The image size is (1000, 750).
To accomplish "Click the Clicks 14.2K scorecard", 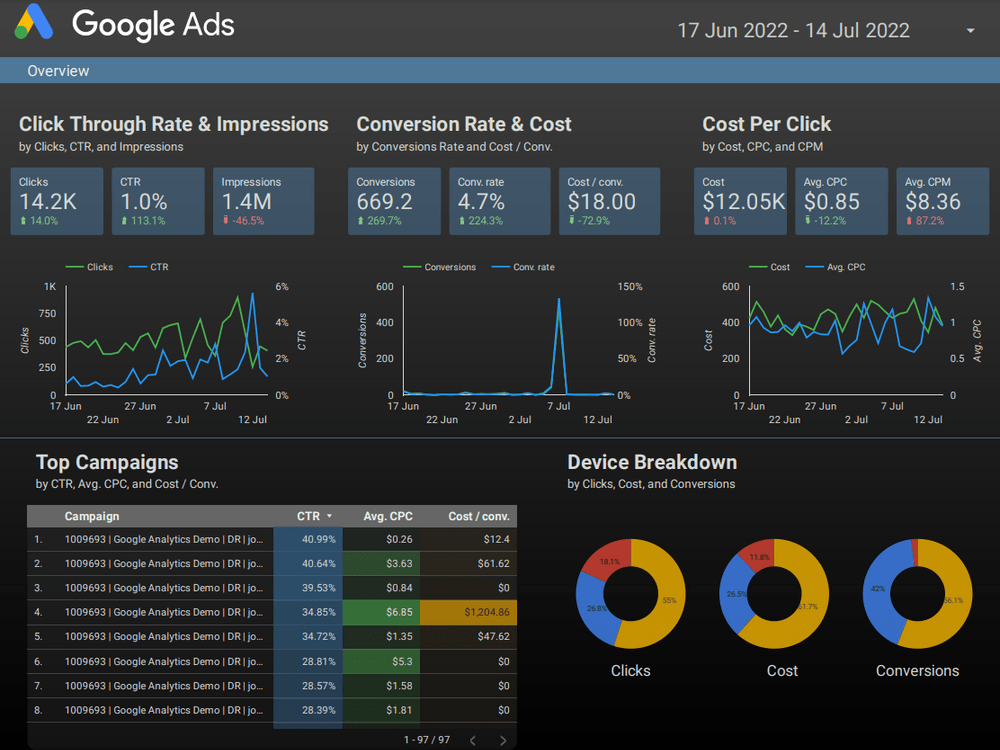I will (x=57, y=201).
